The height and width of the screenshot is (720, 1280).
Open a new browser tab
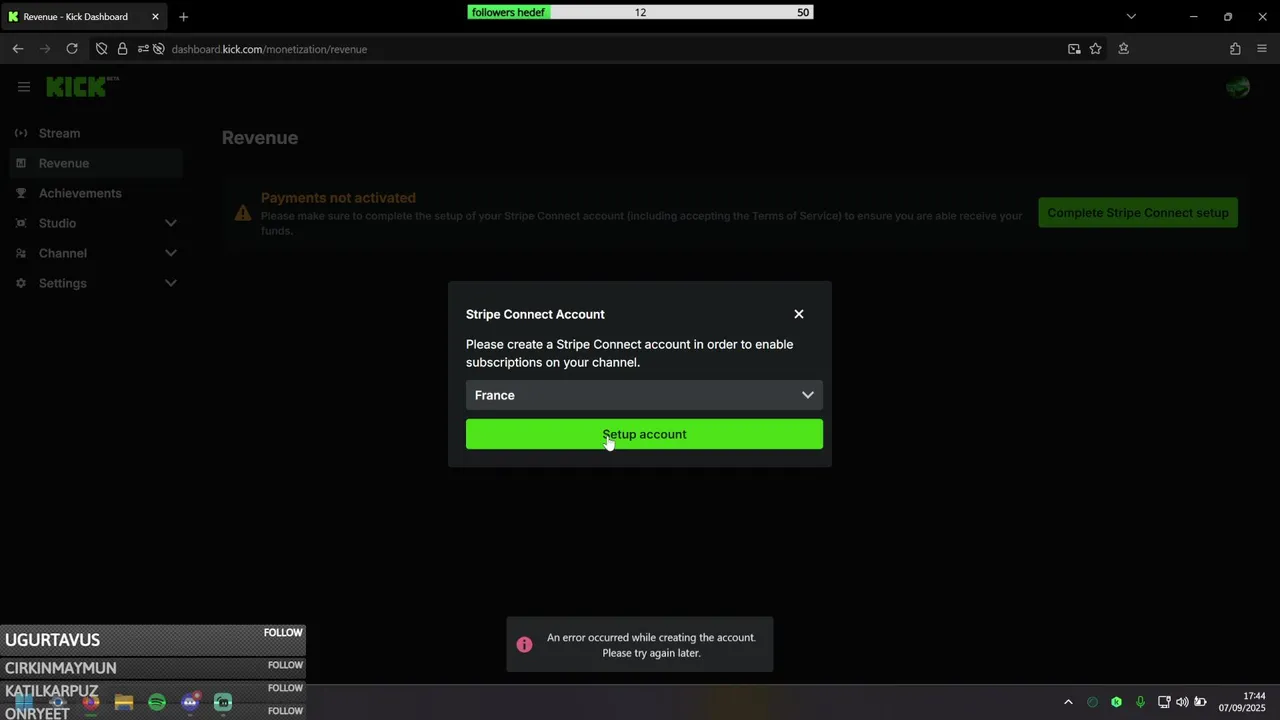[x=183, y=17]
